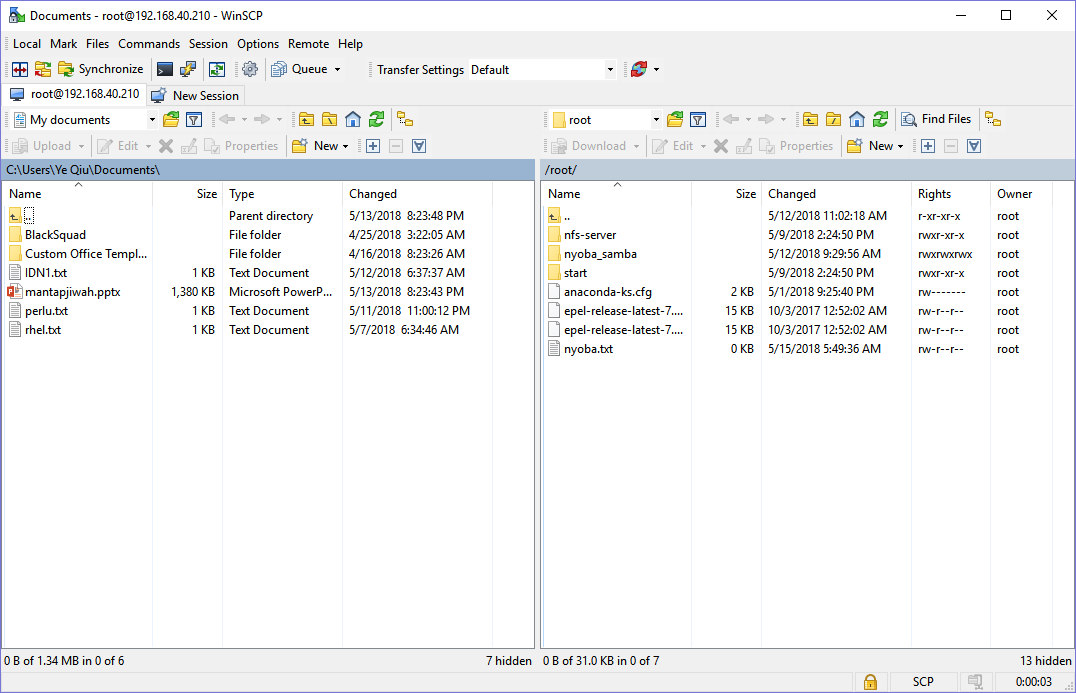
Task: Open the Commands menu
Action: point(148,44)
